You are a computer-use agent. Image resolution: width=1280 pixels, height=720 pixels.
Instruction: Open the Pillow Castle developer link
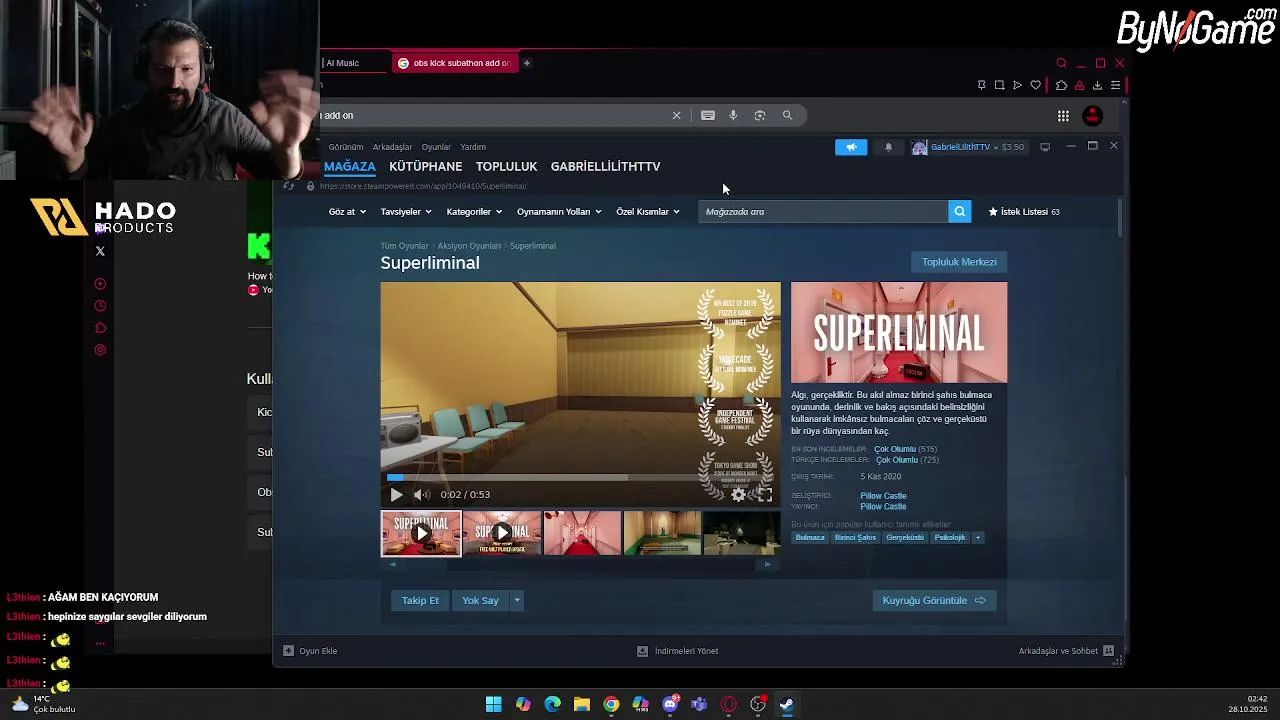coord(883,495)
